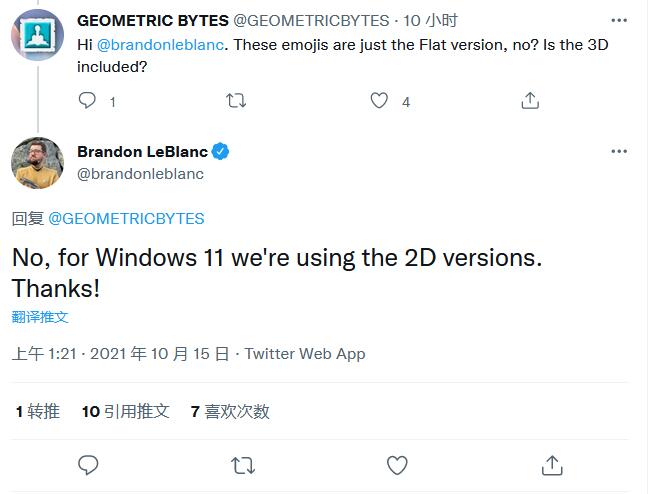This screenshot has width=649, height=494.
Task: Share the GEOMETRIC BYTES tweet
Action: [x=530, y=100]
